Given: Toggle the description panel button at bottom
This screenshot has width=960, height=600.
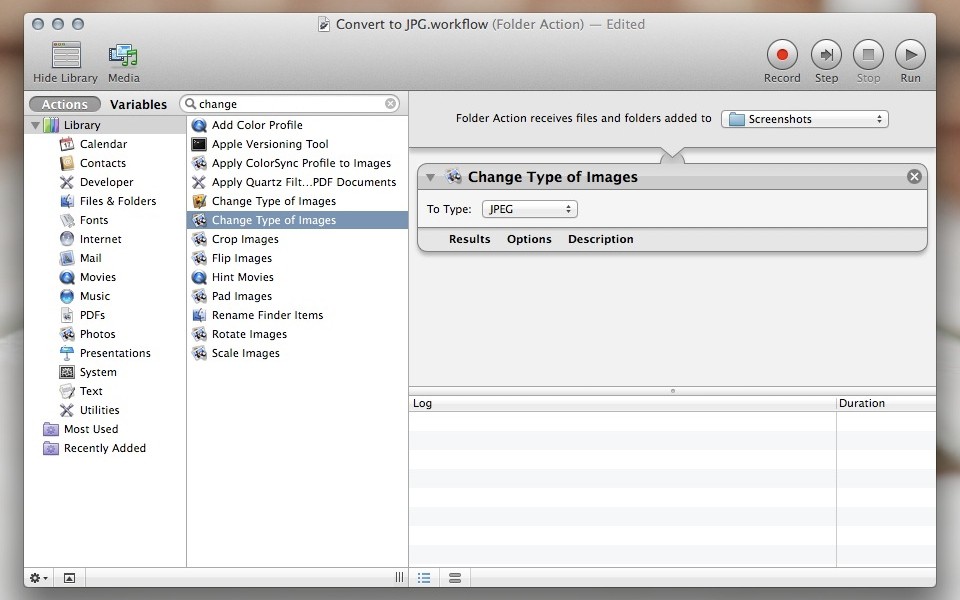Looking at the screenshot, I should click(x=69, y=578).
